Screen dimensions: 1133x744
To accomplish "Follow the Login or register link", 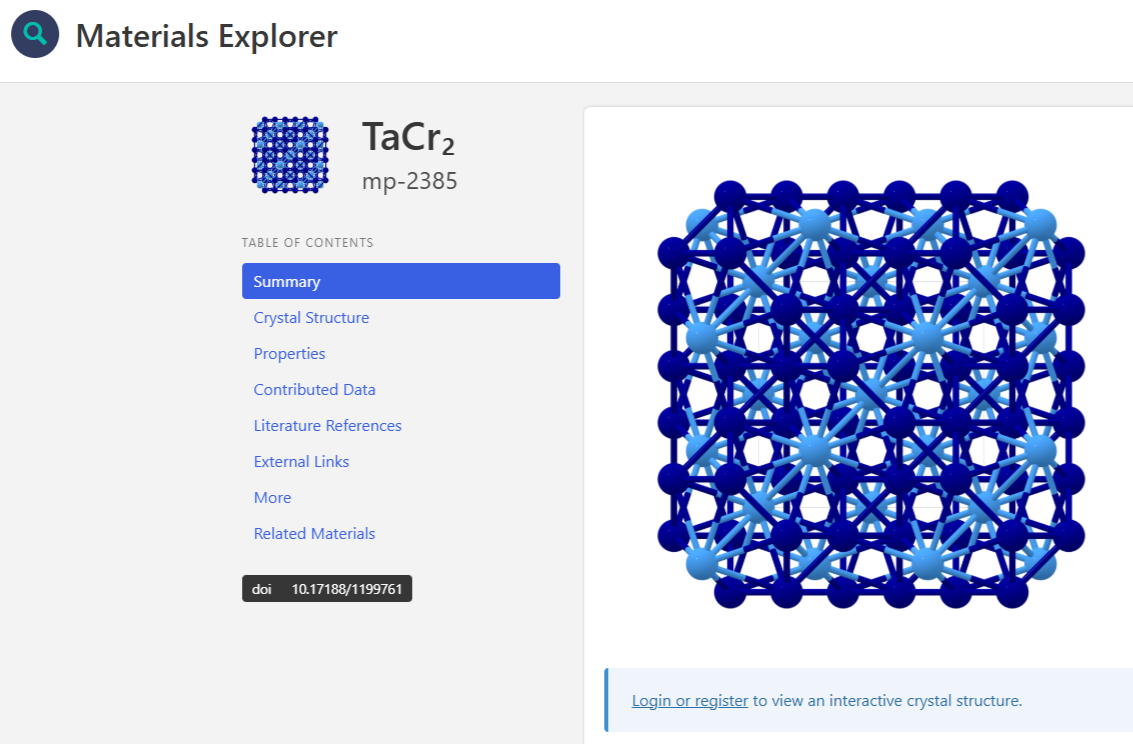I will (690, 701).
